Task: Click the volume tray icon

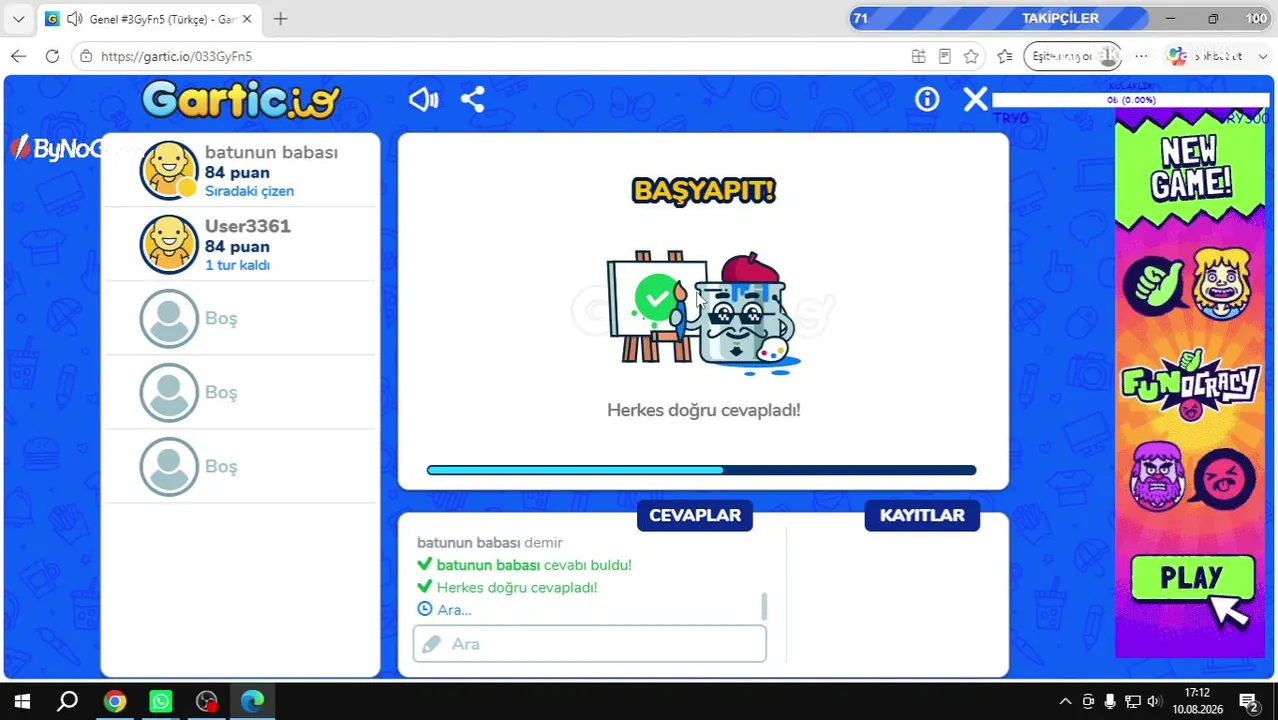Action: [x=1154, y=701]
